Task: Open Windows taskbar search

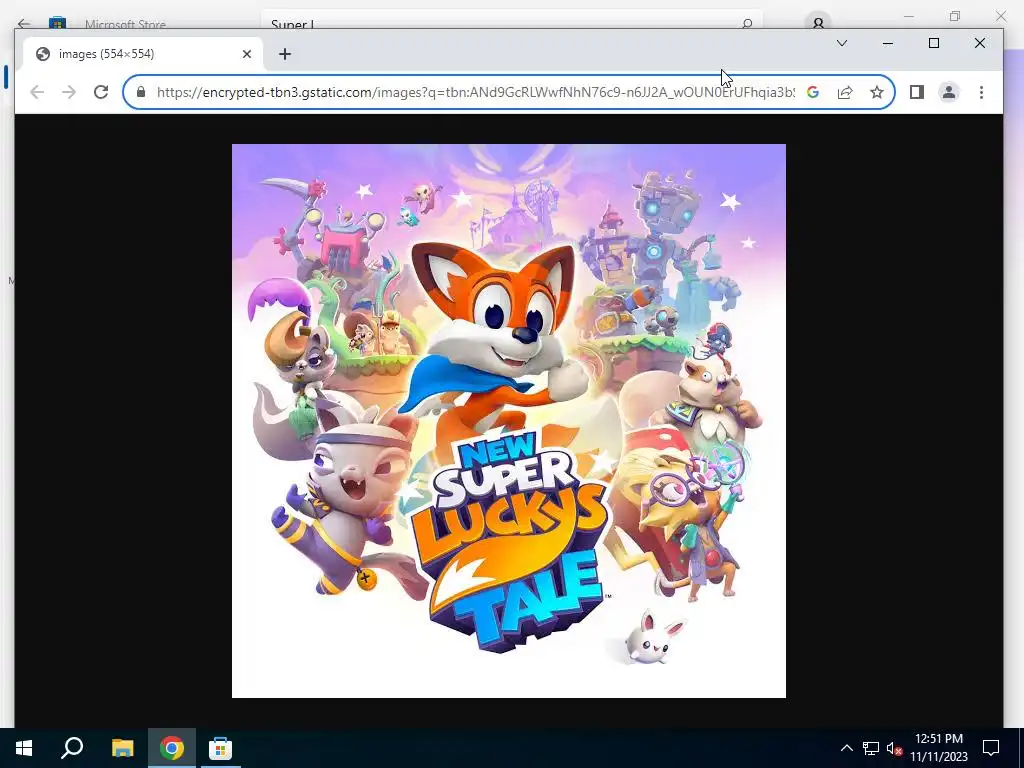Action: pos(72,748)
